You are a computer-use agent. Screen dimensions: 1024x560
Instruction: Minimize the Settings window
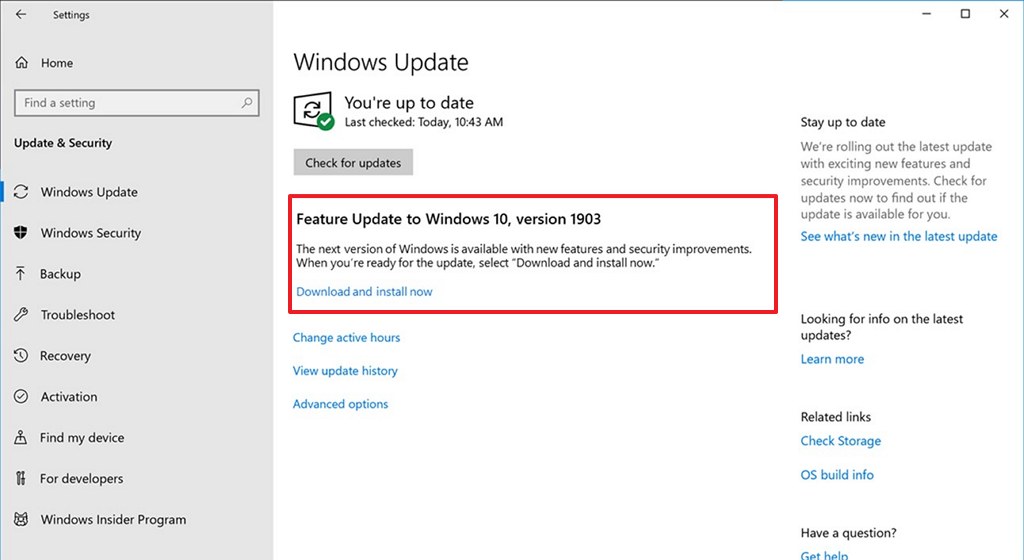tap(926, 14)
